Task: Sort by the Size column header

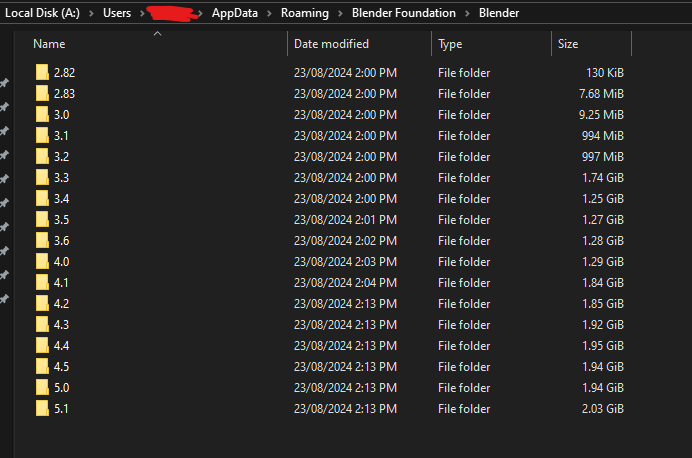Action: pyautogui.click(x=568, y=44)
